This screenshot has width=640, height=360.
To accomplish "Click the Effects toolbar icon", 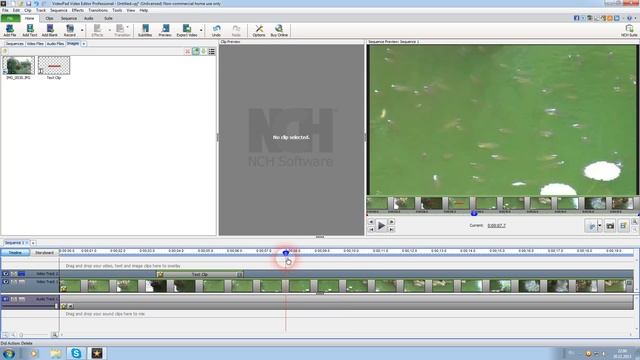I will [97, 30].
